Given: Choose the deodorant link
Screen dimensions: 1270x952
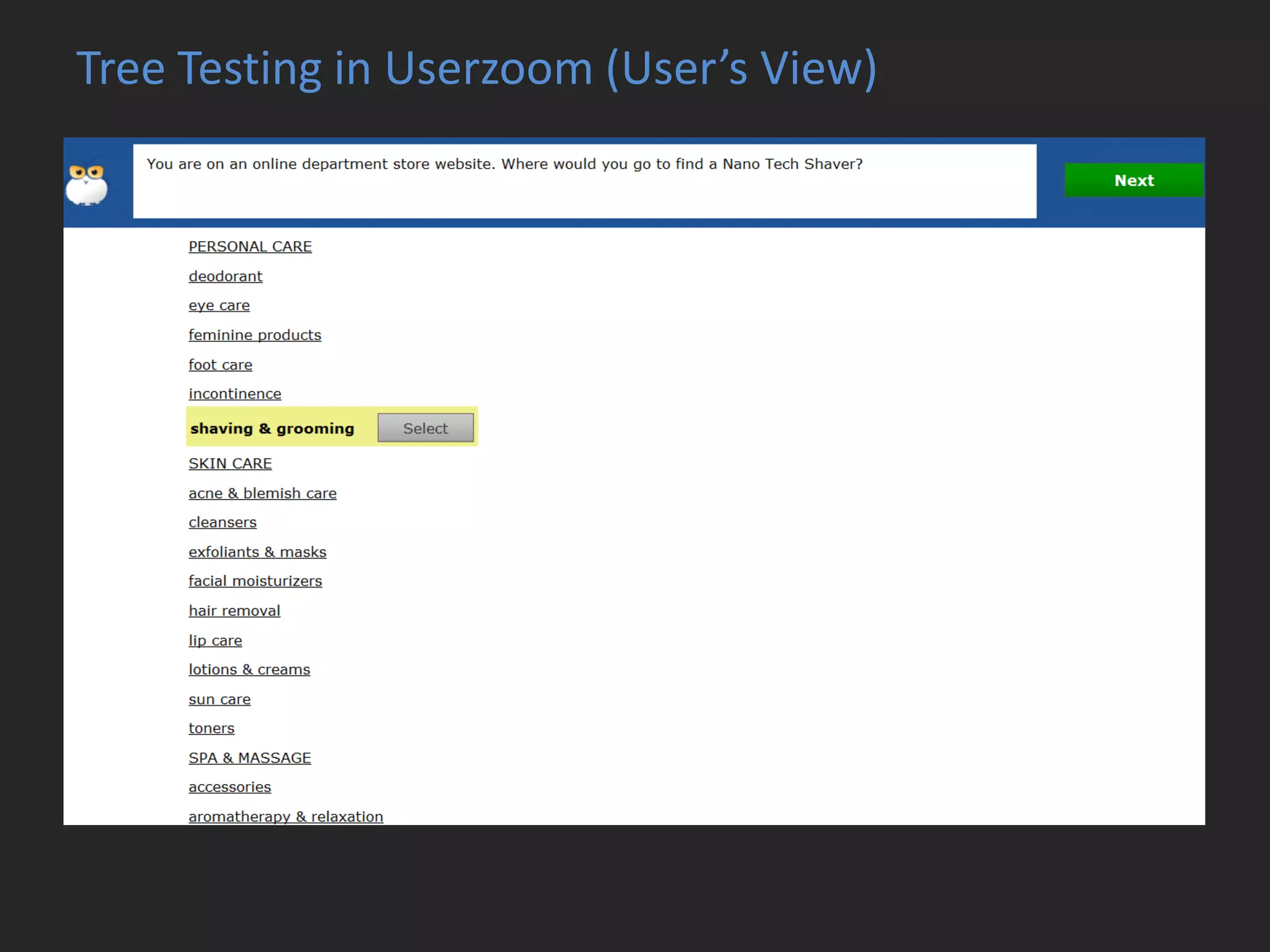Looking at the screenshot, I should [225, 276].
